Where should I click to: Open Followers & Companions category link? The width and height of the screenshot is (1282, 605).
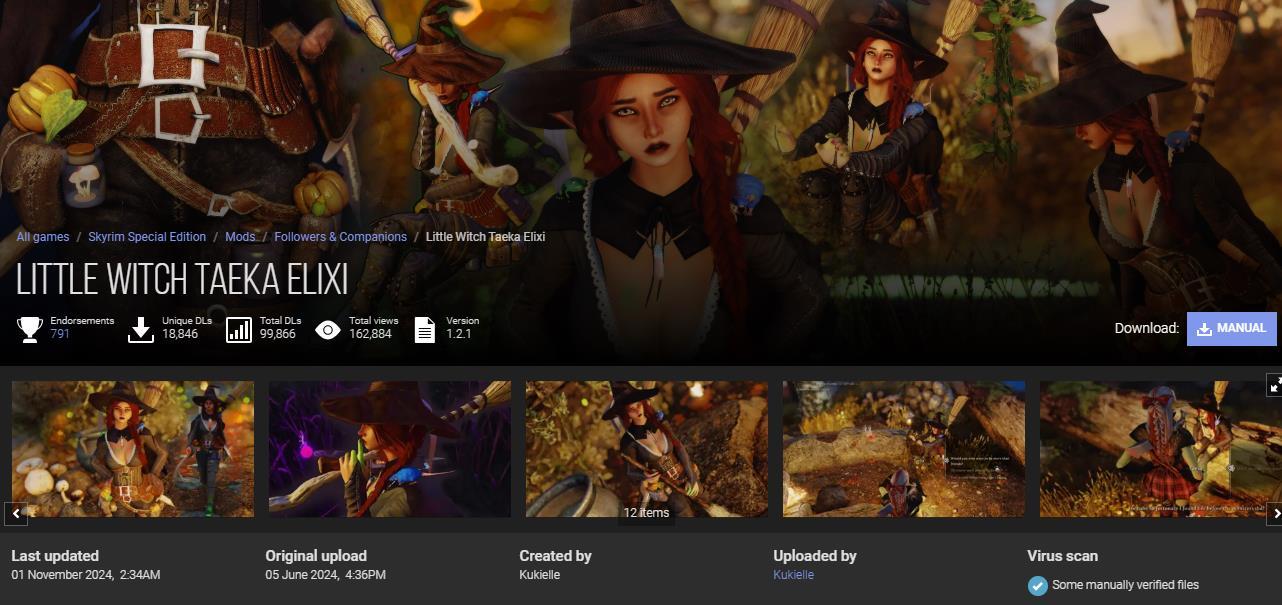[340, 237]
